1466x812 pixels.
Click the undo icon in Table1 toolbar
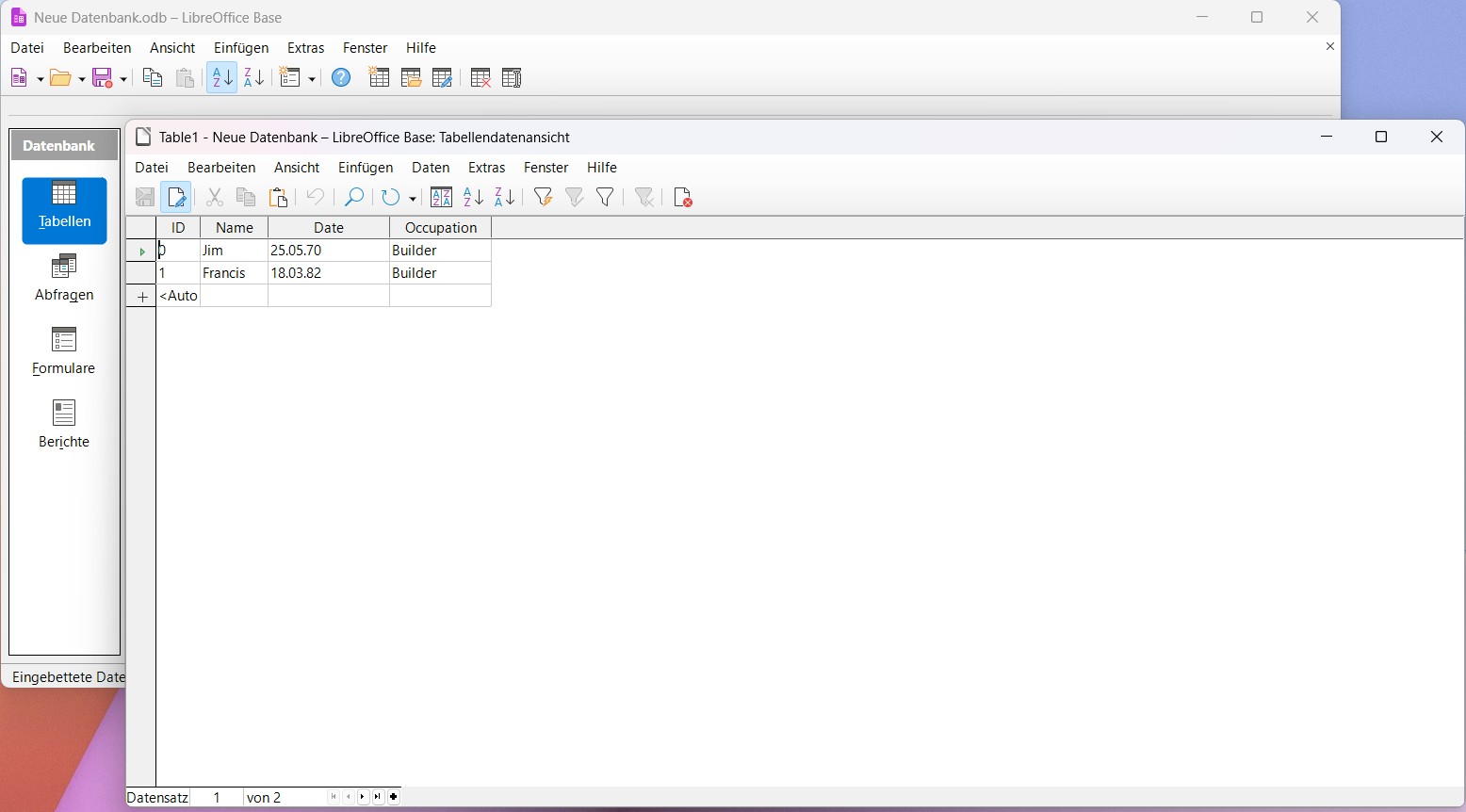coord(316,197)
